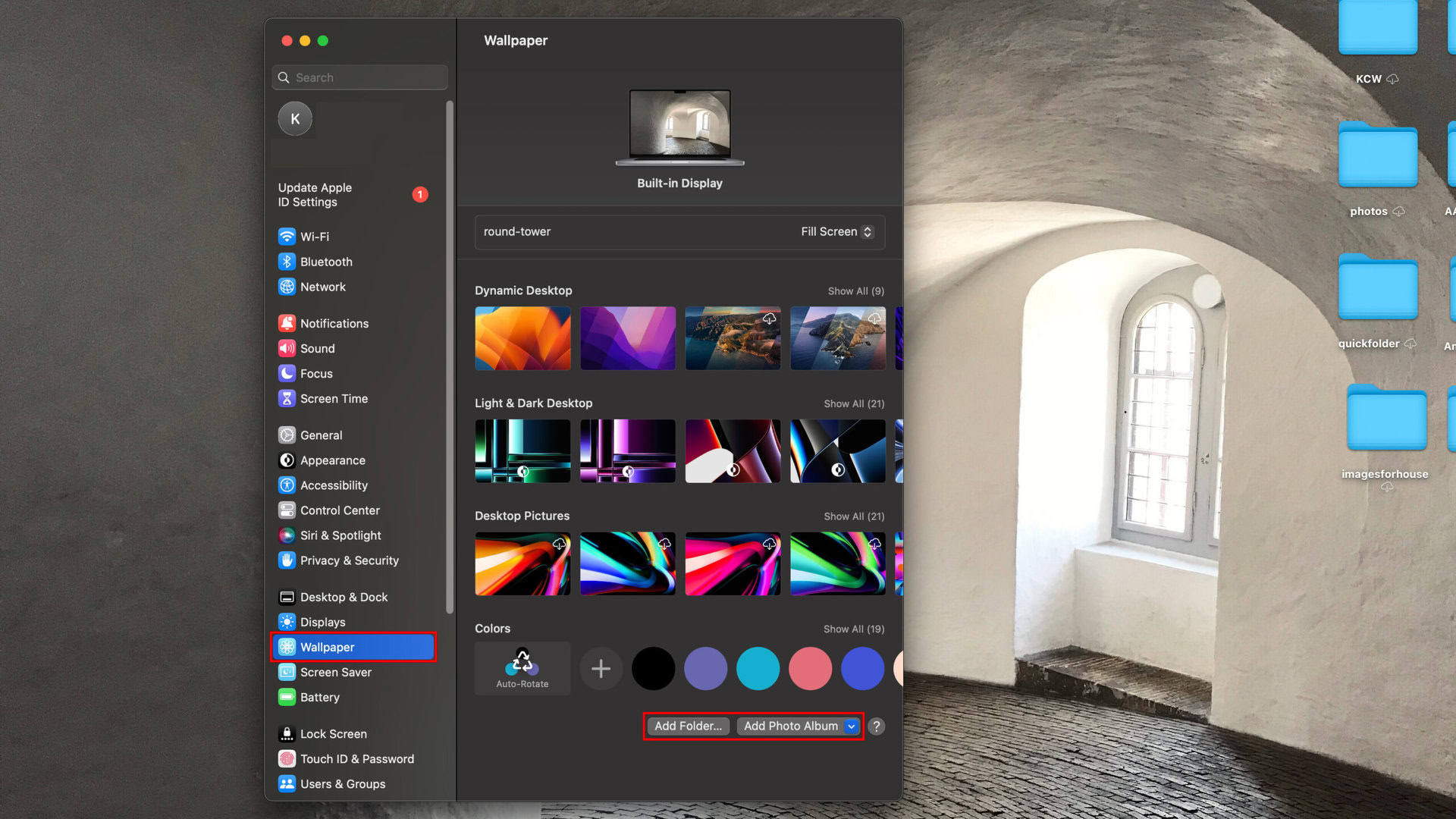Expand Show All for Dynamic Desktop

point(855,291)
